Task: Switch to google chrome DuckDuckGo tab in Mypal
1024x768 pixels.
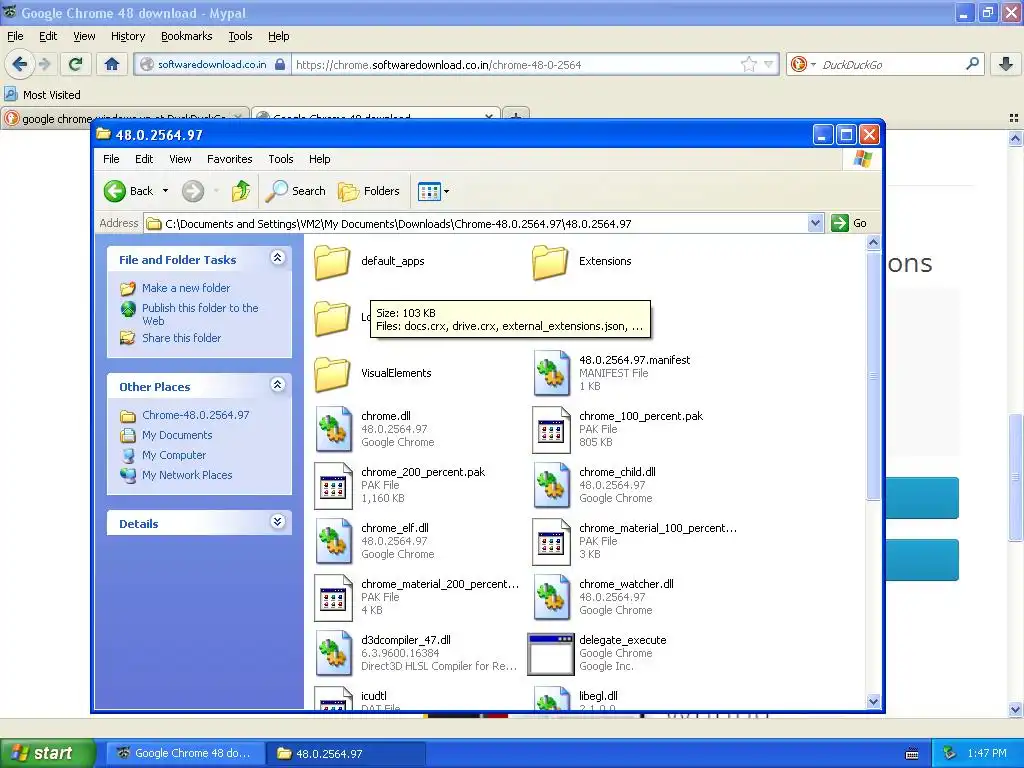Action: (x=124, y=118)
